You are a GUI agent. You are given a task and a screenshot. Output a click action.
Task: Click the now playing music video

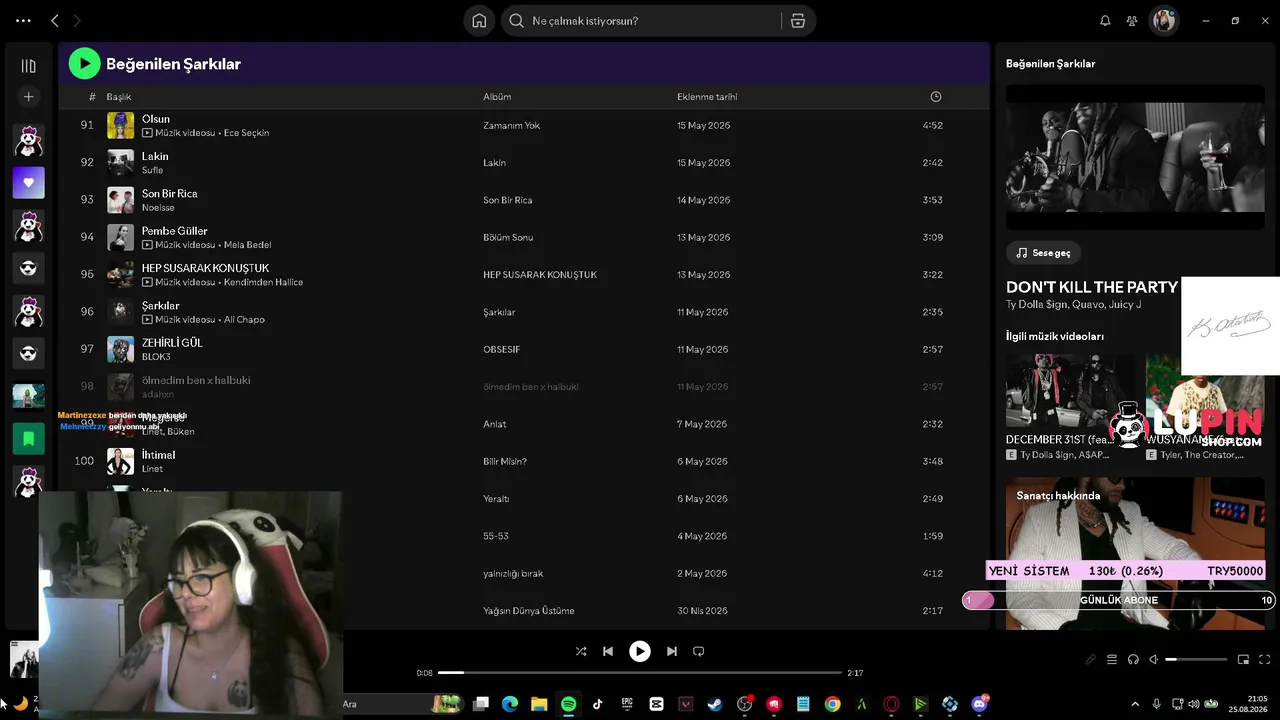point(1135,158)
